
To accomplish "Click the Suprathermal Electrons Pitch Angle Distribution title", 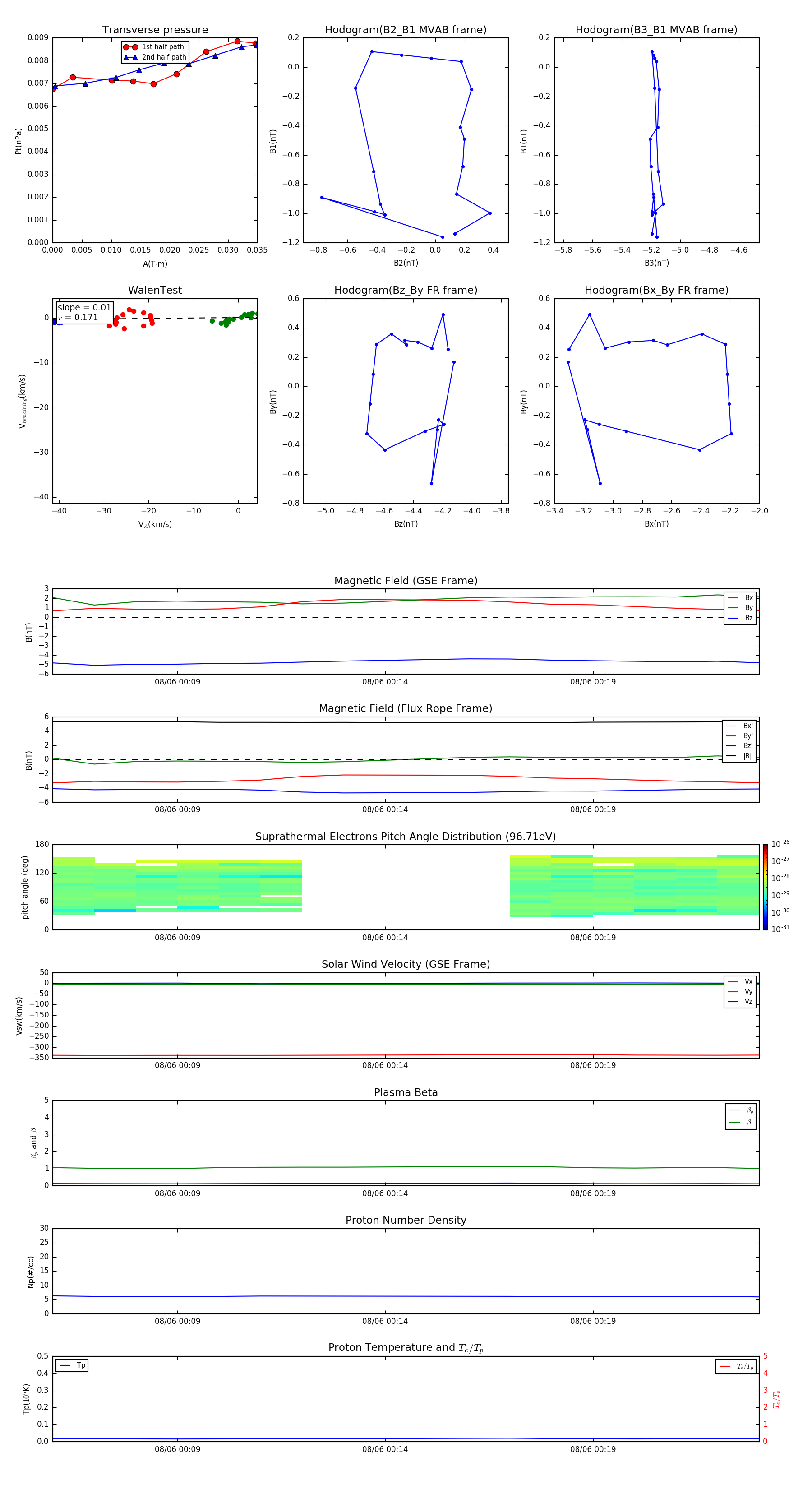I will [406, 837].
